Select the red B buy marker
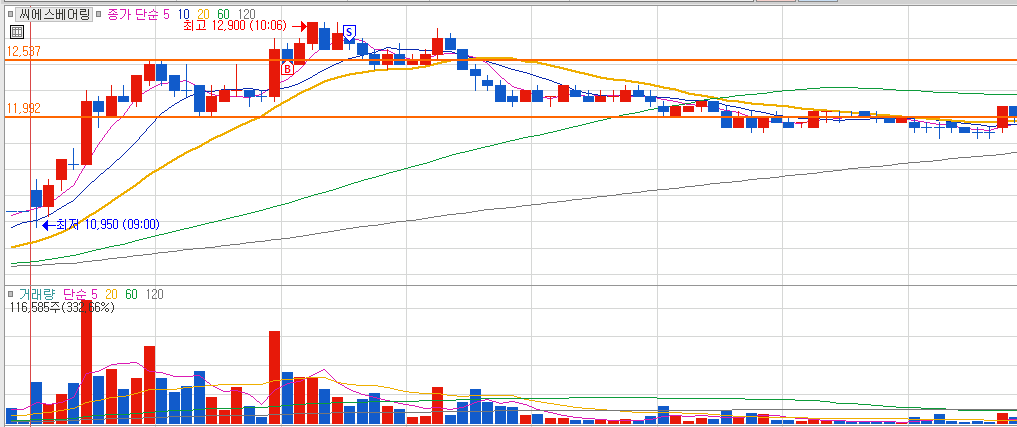The image size is (1017, 427). [287, 67]
